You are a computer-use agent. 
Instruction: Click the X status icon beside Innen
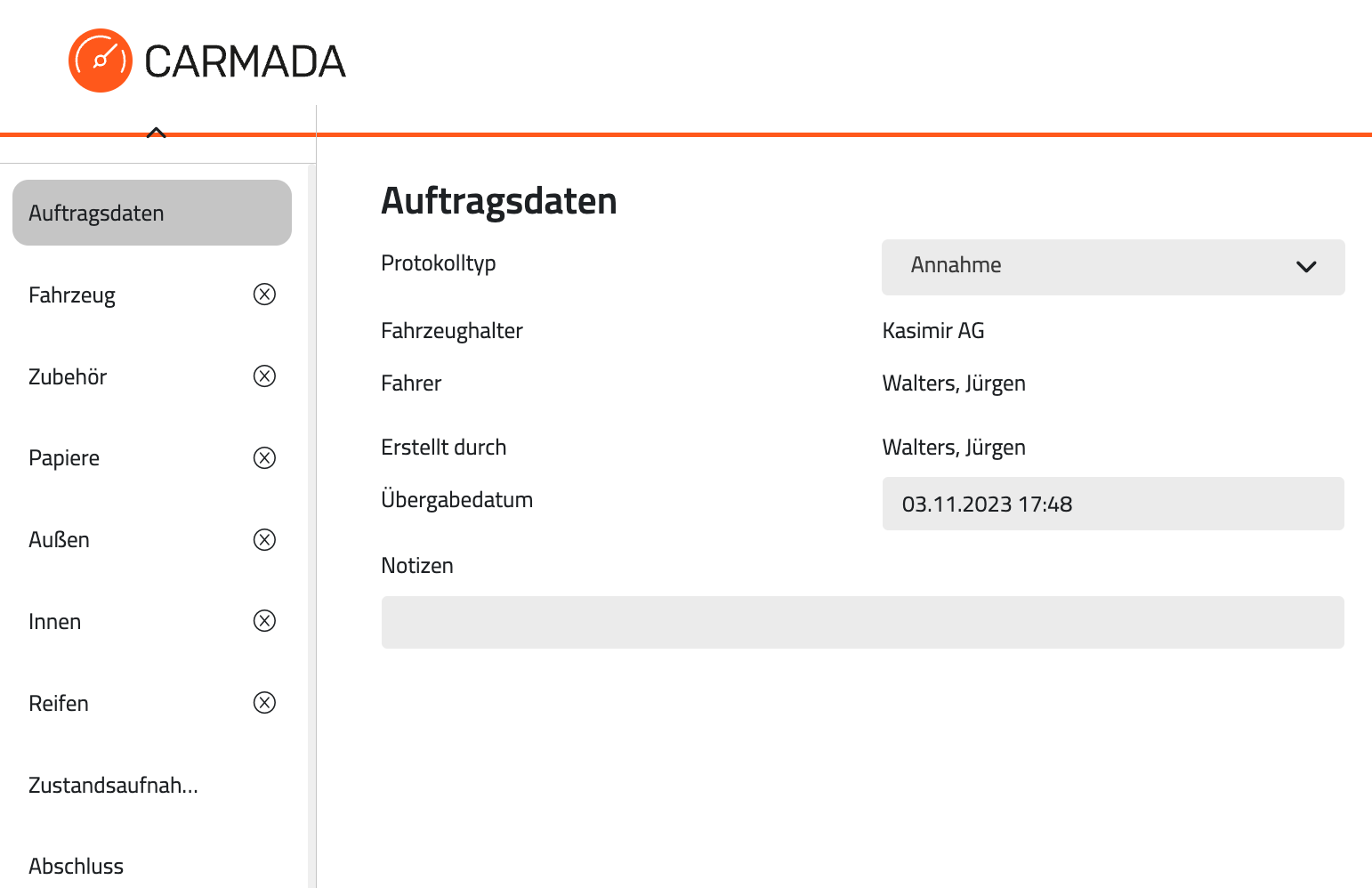[x=264, y=621]
